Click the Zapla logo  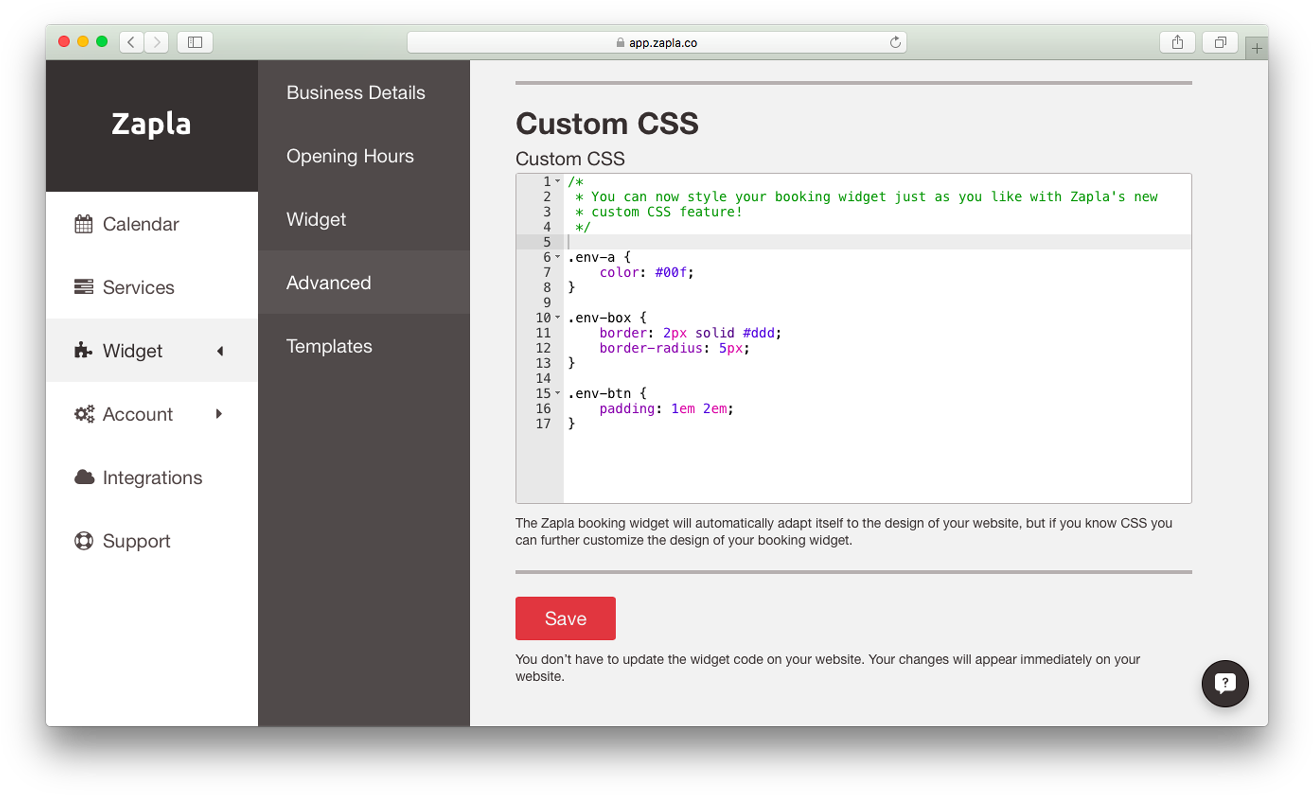151,124
